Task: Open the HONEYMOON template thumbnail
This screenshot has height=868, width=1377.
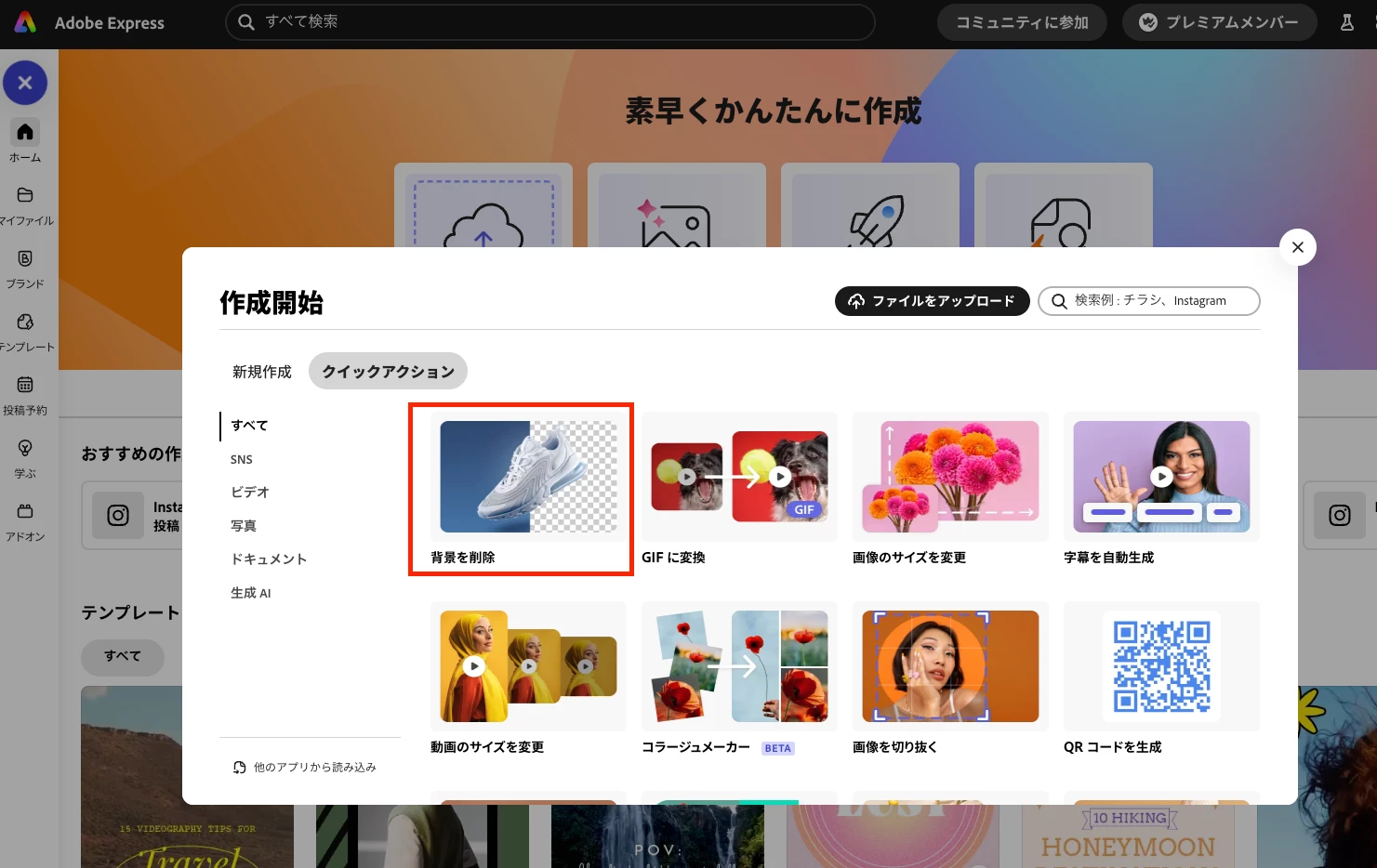Action: click(1128, 835)
